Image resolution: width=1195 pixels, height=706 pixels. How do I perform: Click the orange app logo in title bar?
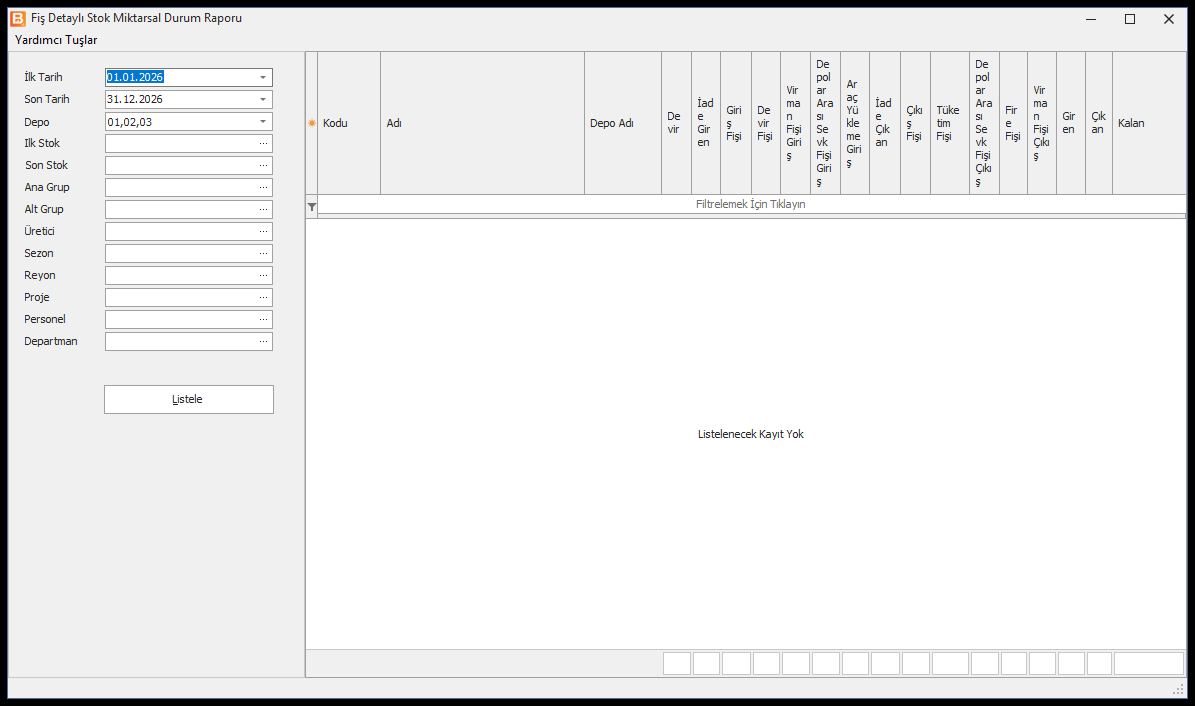tap(18, 18)
